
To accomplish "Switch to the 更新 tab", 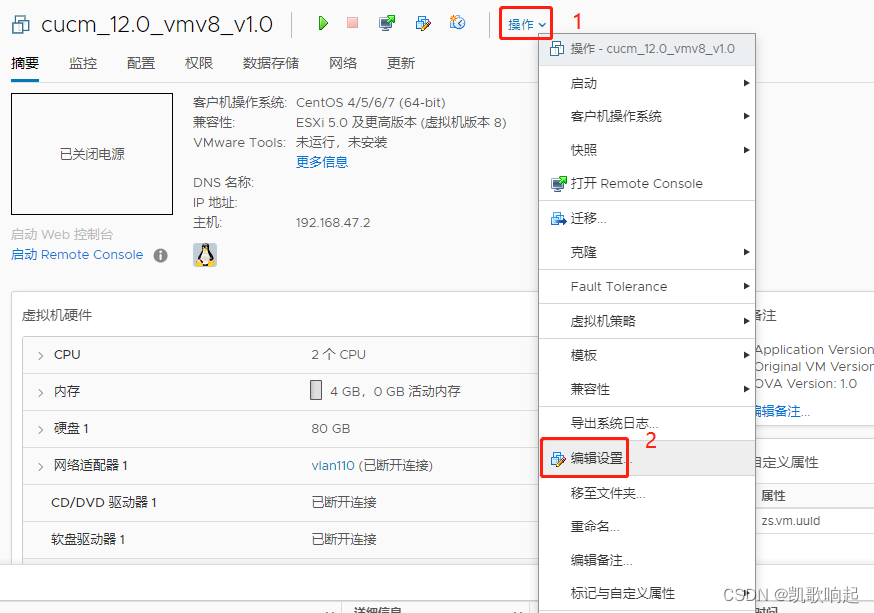I will (399, 62).
